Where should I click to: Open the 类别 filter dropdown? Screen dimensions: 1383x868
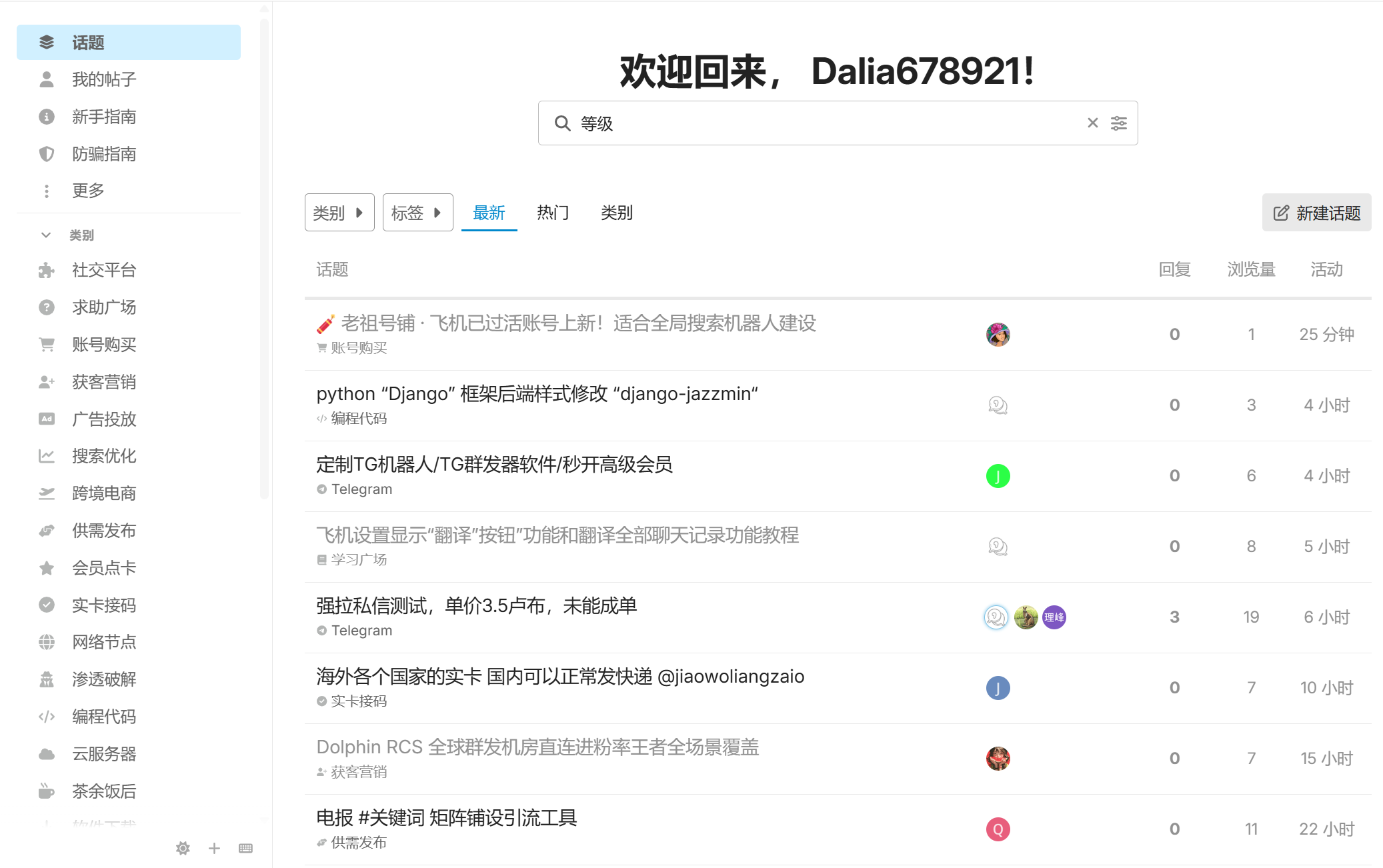339,213
